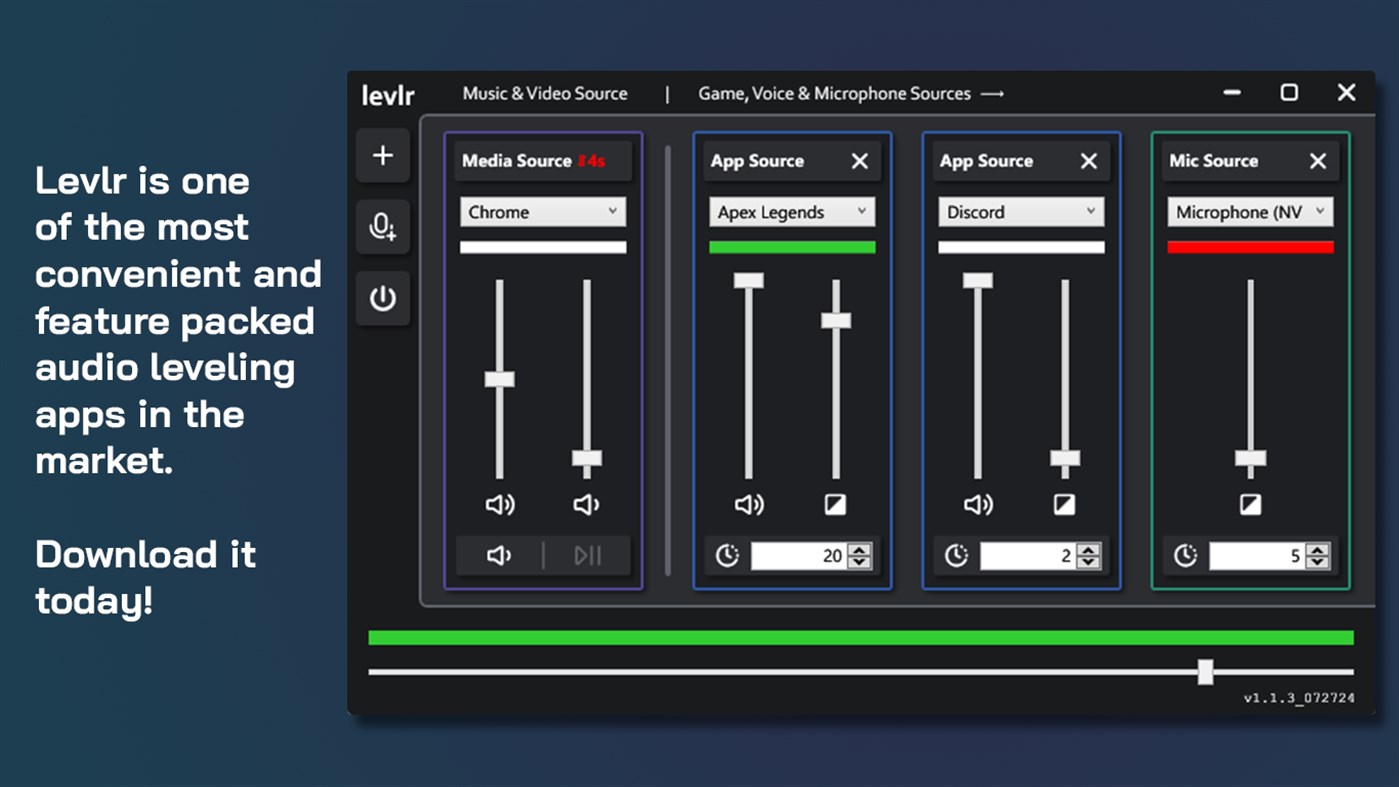Click the add microphone icon in the sidebar

[383, 226]
